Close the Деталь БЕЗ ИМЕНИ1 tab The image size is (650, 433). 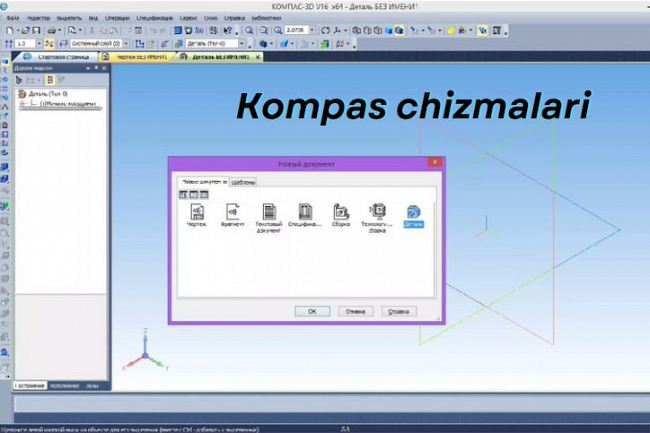click(257, 57)
